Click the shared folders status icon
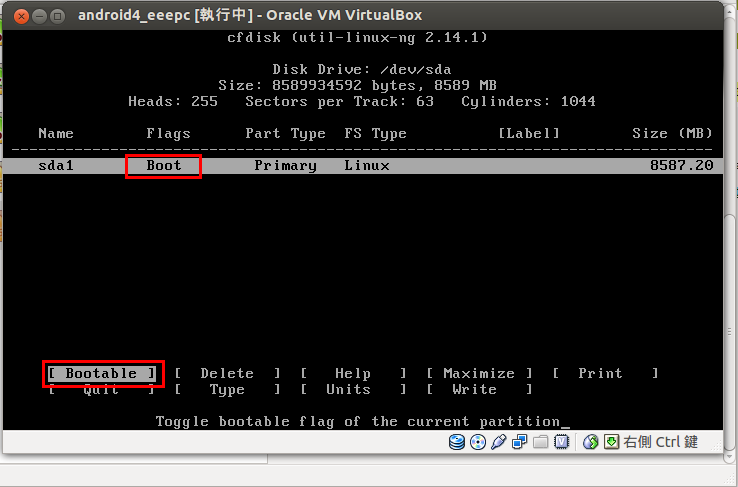The height and width of the screenshot is (487, 738). 540,442
